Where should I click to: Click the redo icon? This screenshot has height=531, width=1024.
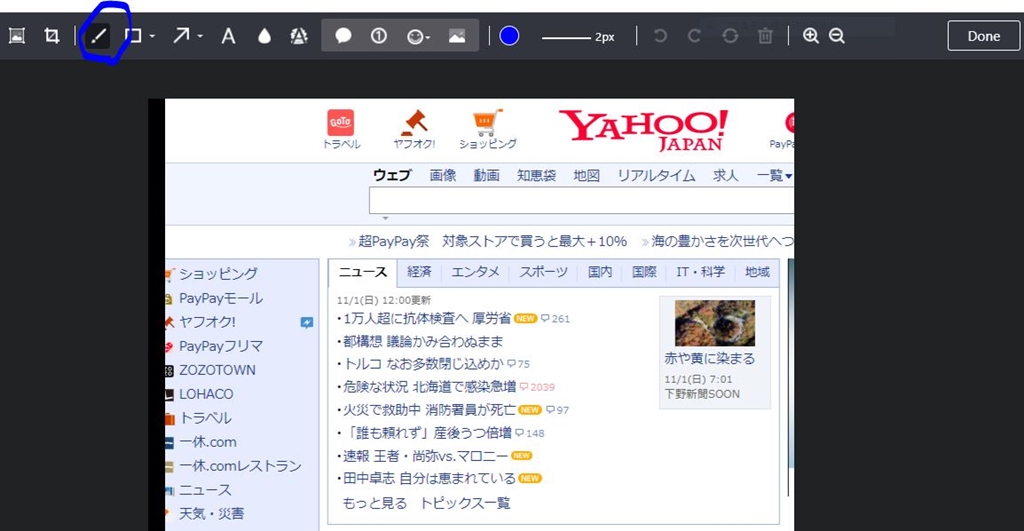(x=694, y=36)
